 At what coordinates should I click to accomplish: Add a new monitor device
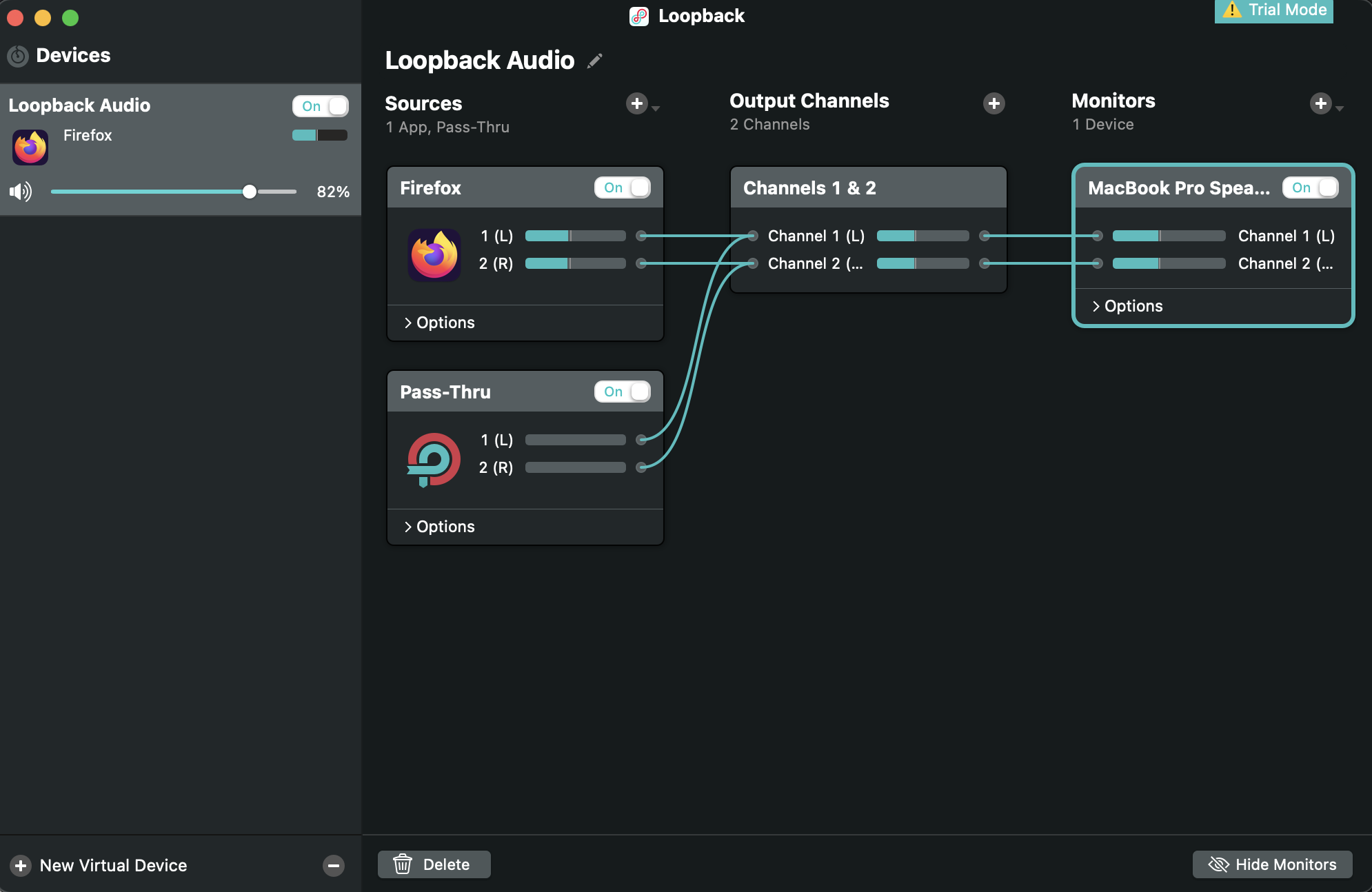pos(1320,103)
